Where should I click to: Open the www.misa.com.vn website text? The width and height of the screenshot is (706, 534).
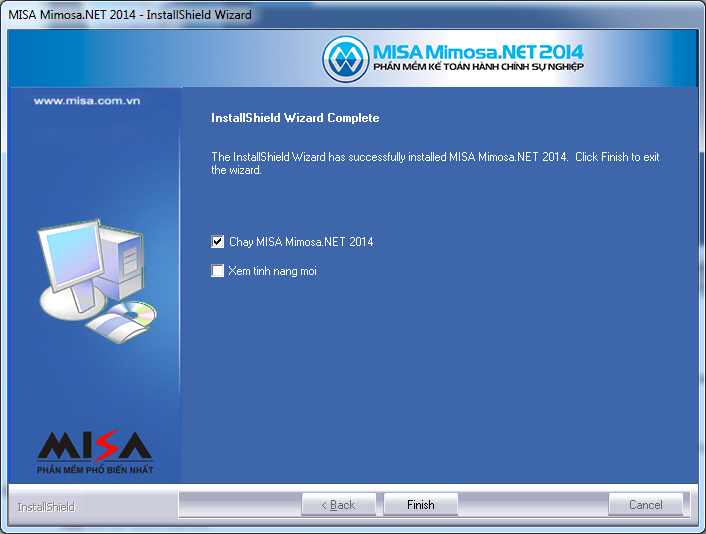87,101
